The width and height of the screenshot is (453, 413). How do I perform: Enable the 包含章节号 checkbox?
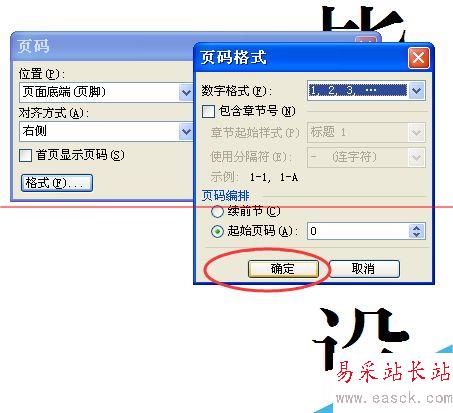pyautogui.click(x=209, y=111)
